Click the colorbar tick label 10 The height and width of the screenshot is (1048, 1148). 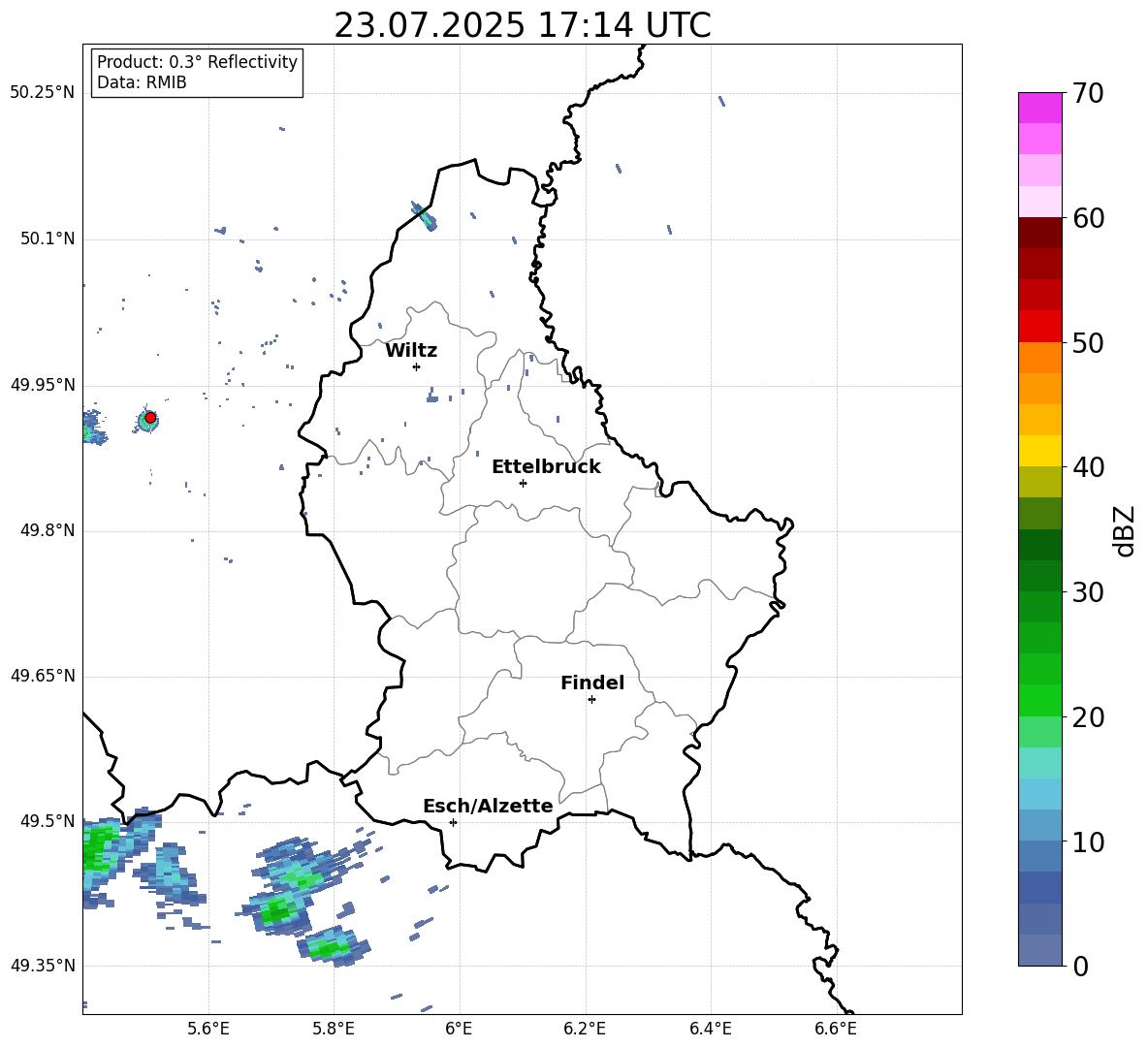coord(1088,842)
